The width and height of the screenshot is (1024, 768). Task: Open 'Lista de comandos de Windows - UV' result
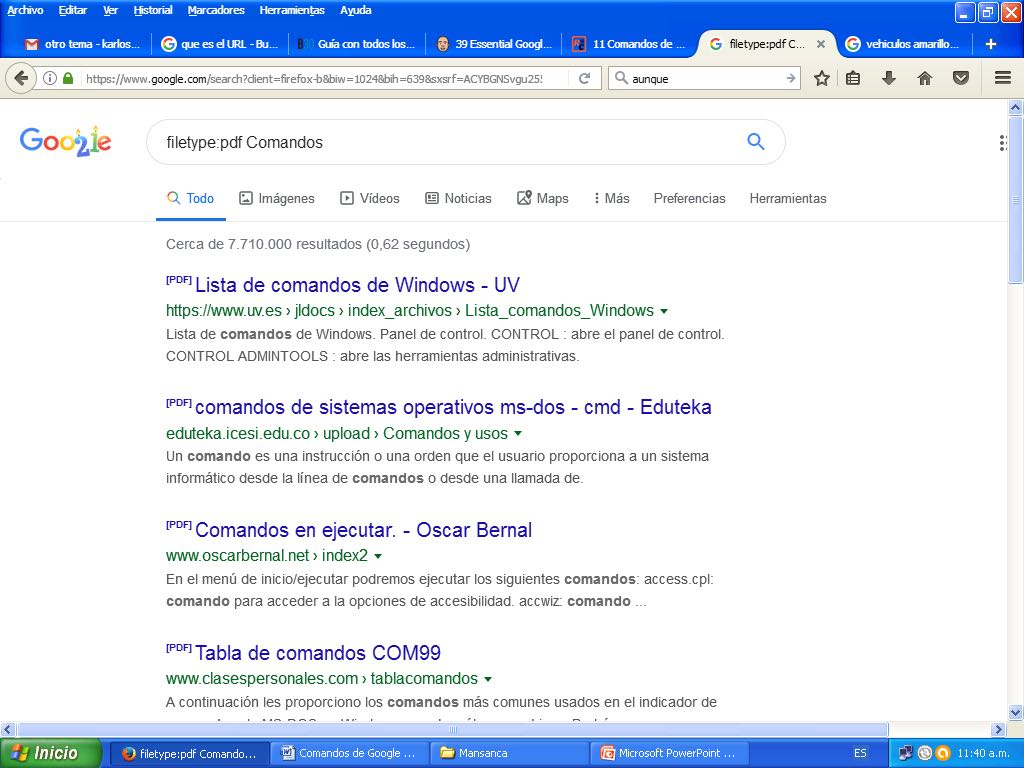click(x=357, y=285)
